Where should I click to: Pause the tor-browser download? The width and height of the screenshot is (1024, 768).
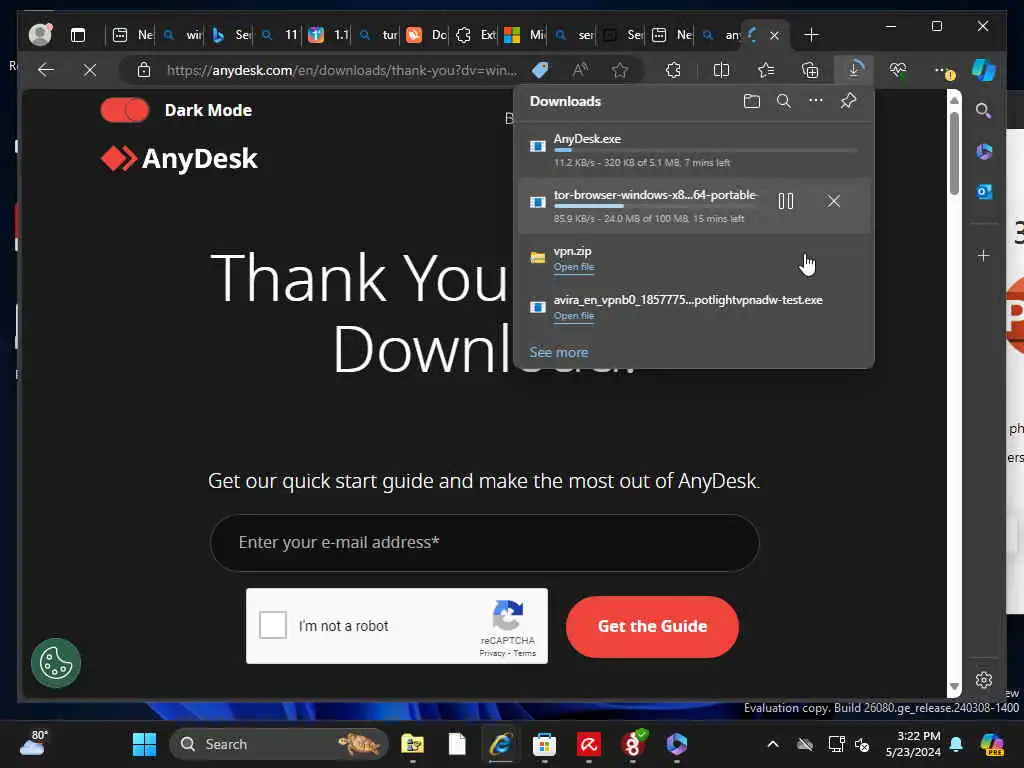[786, 201]
